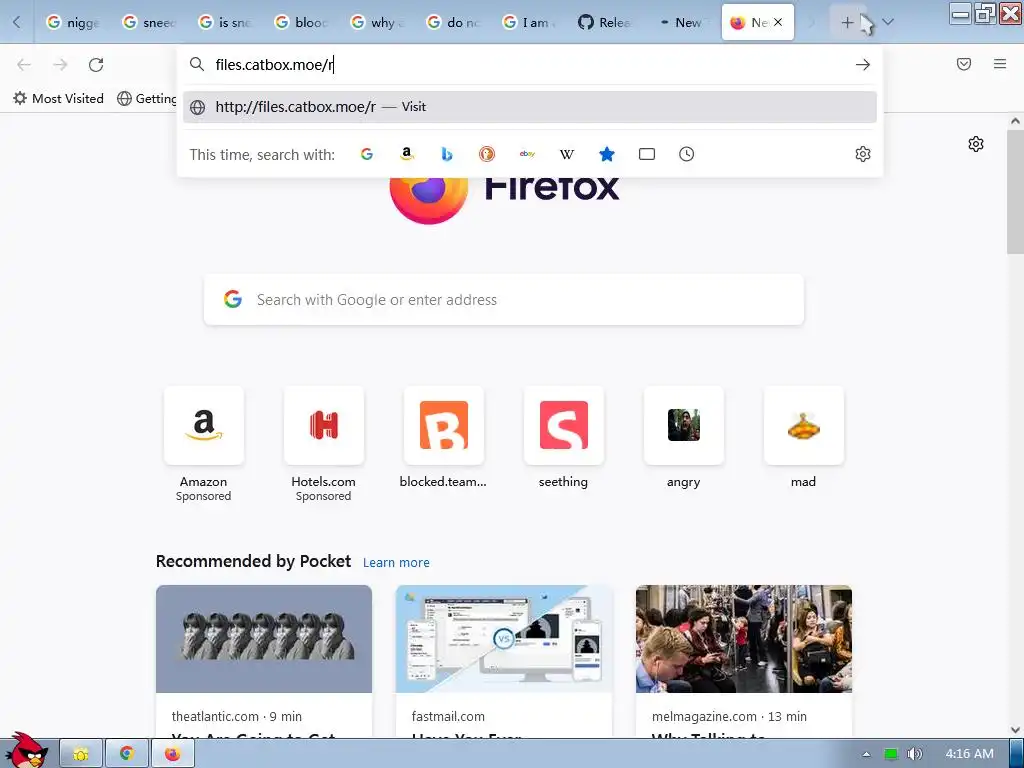Search this time with Wikipedia
Image resolution: width=1024 pixels, height=768 pixels.
pos(567,154)
